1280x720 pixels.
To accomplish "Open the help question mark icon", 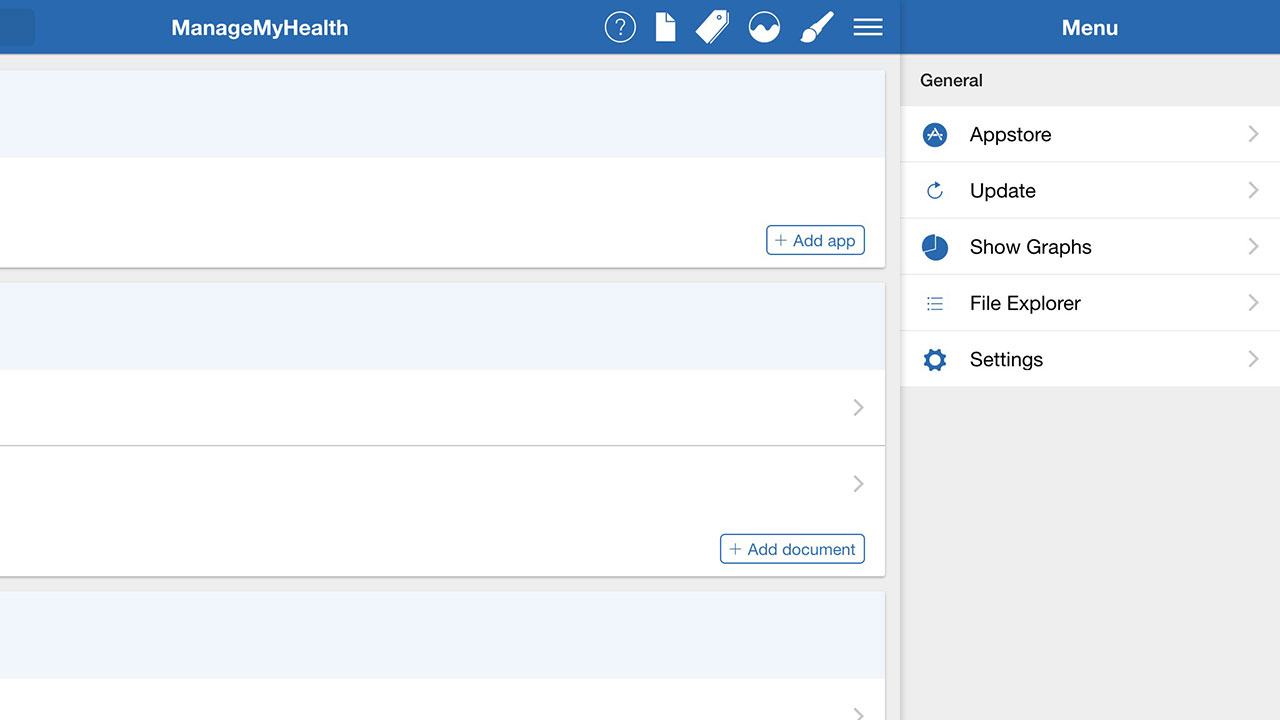I will pos(620,27).
